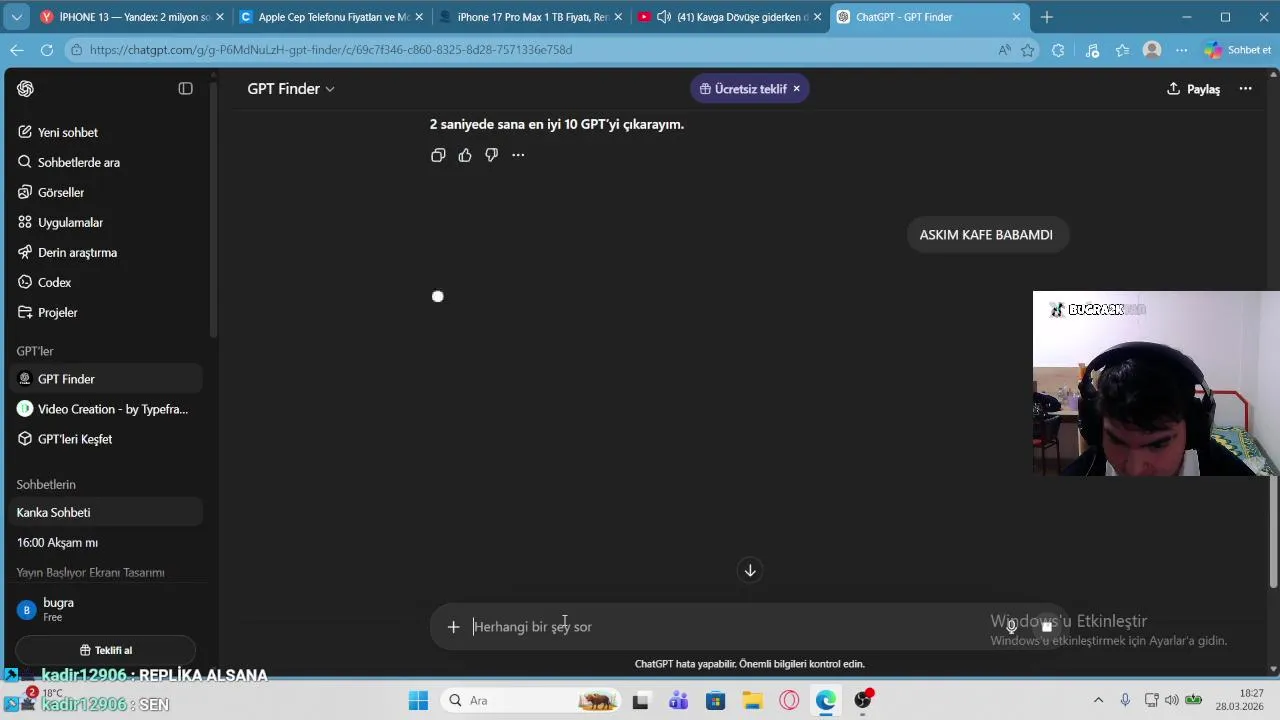Open the ChatGPT logo home icon
This screenshot has width=1280, height=720.
[26, 89]
